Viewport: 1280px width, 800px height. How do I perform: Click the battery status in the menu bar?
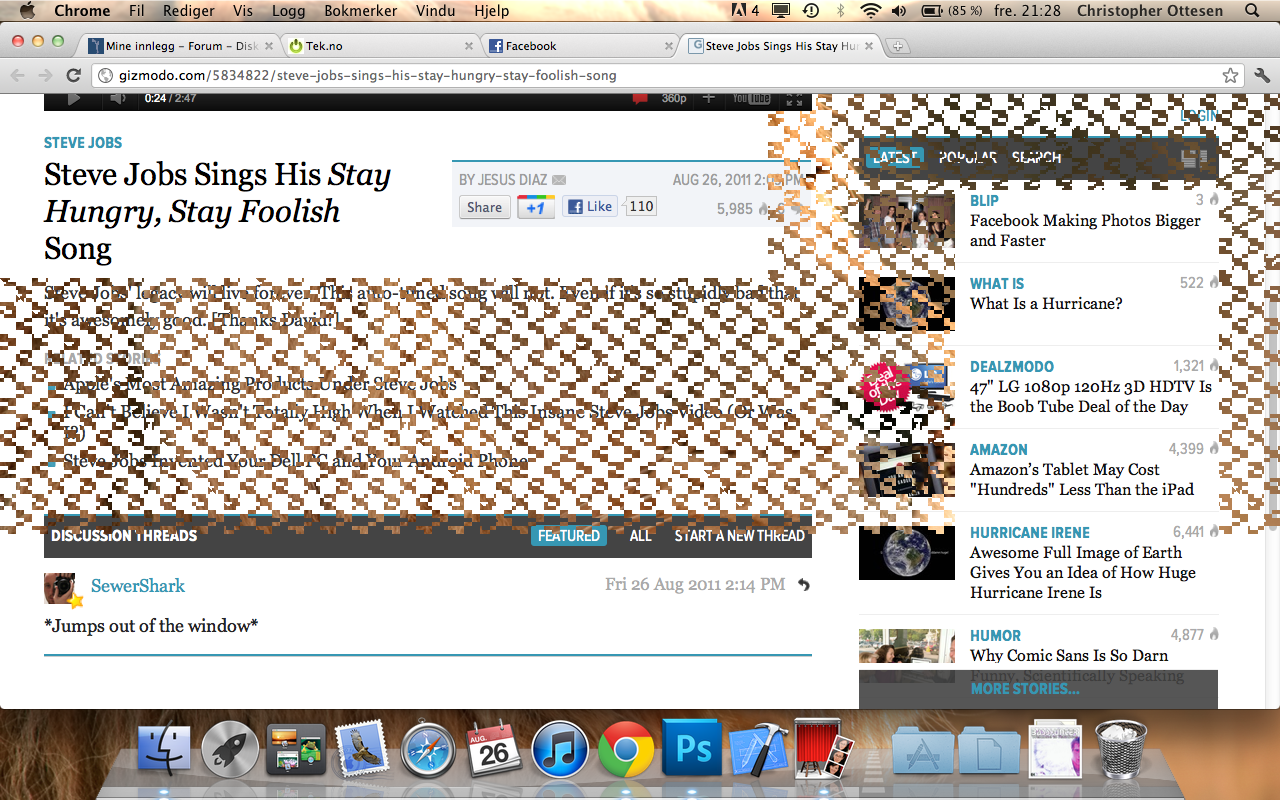coord(951,11)
